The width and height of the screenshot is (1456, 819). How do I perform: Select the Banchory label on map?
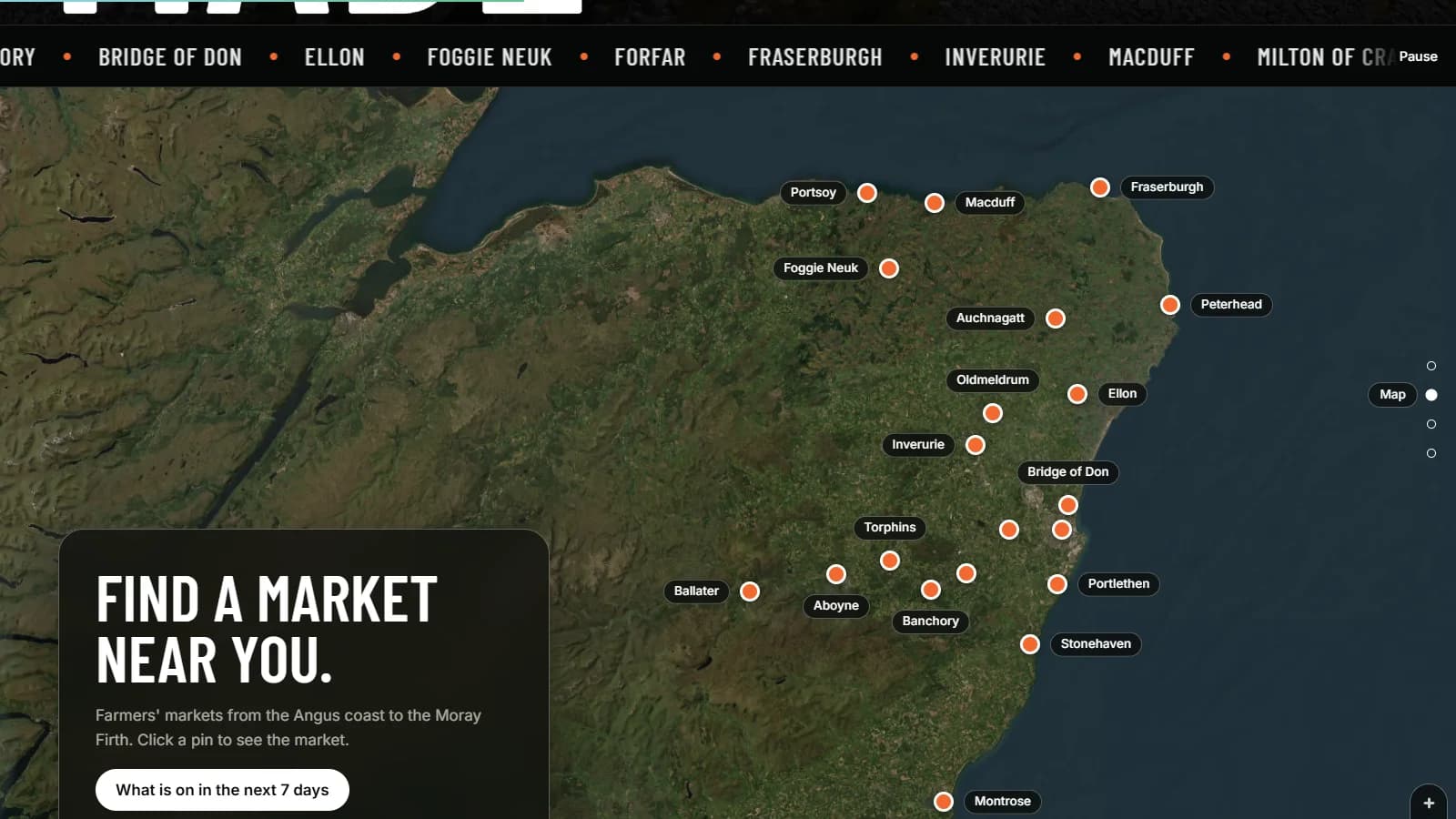coord(931,622)
